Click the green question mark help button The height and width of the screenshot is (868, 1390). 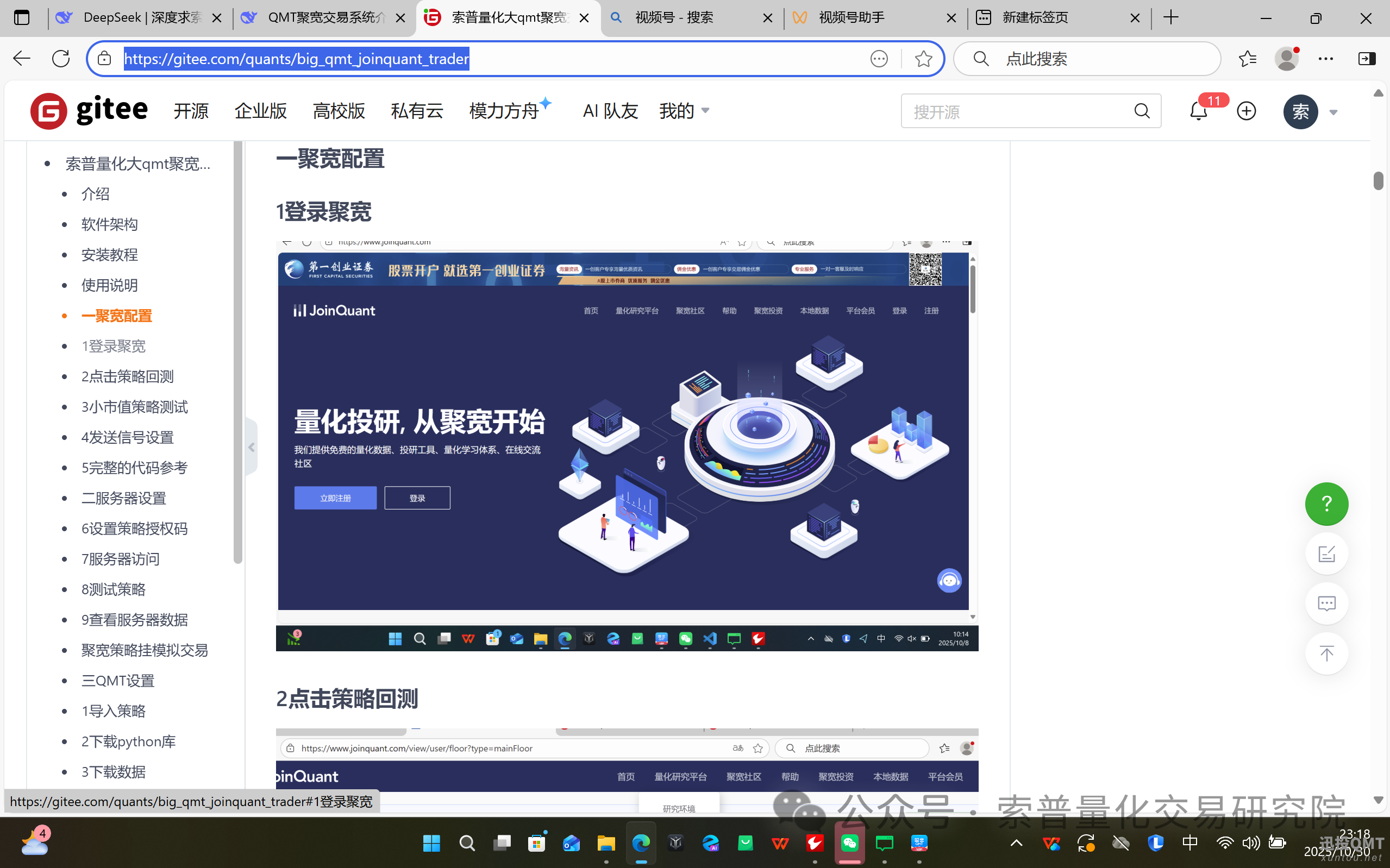(x=1326, y=504)
